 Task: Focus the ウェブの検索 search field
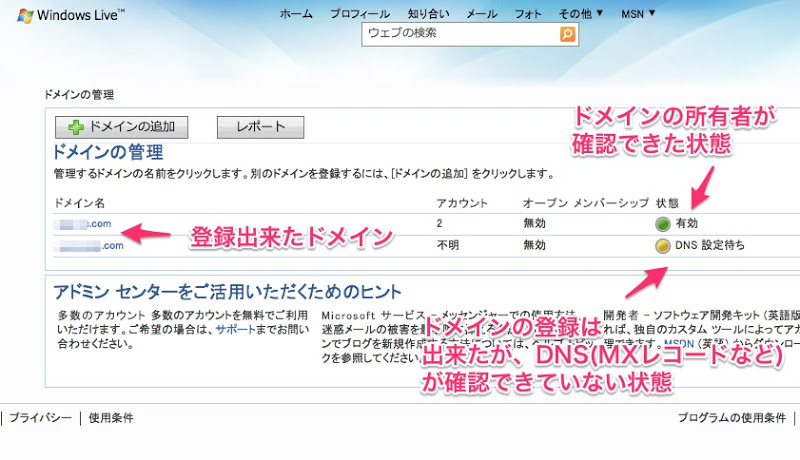click(461, 34)
